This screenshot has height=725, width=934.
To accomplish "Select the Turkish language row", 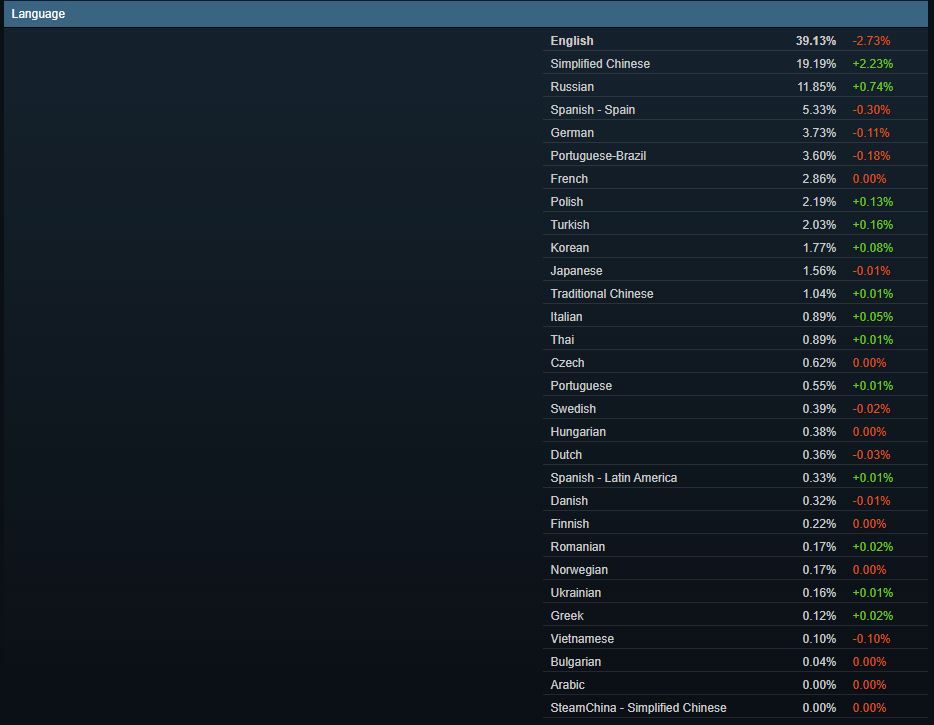I will click(735, 225).
